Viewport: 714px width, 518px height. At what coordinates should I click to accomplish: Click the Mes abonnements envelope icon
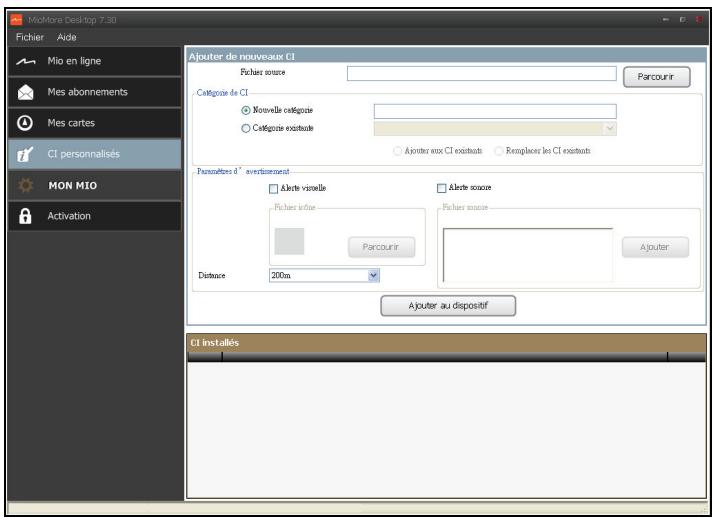pyautogui.click(x=26, y=92)
